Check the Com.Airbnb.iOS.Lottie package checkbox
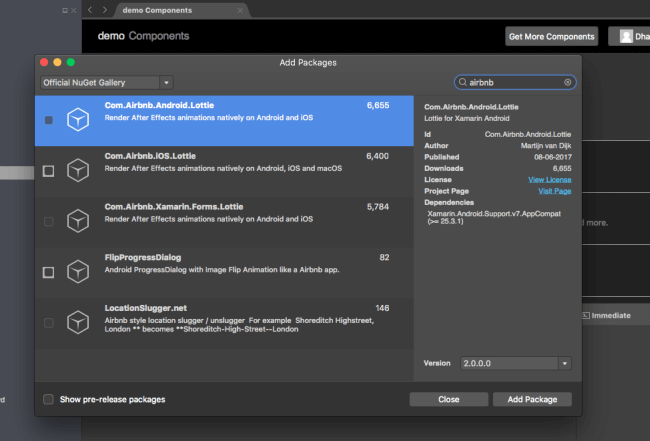 click(x=48, y=171)
